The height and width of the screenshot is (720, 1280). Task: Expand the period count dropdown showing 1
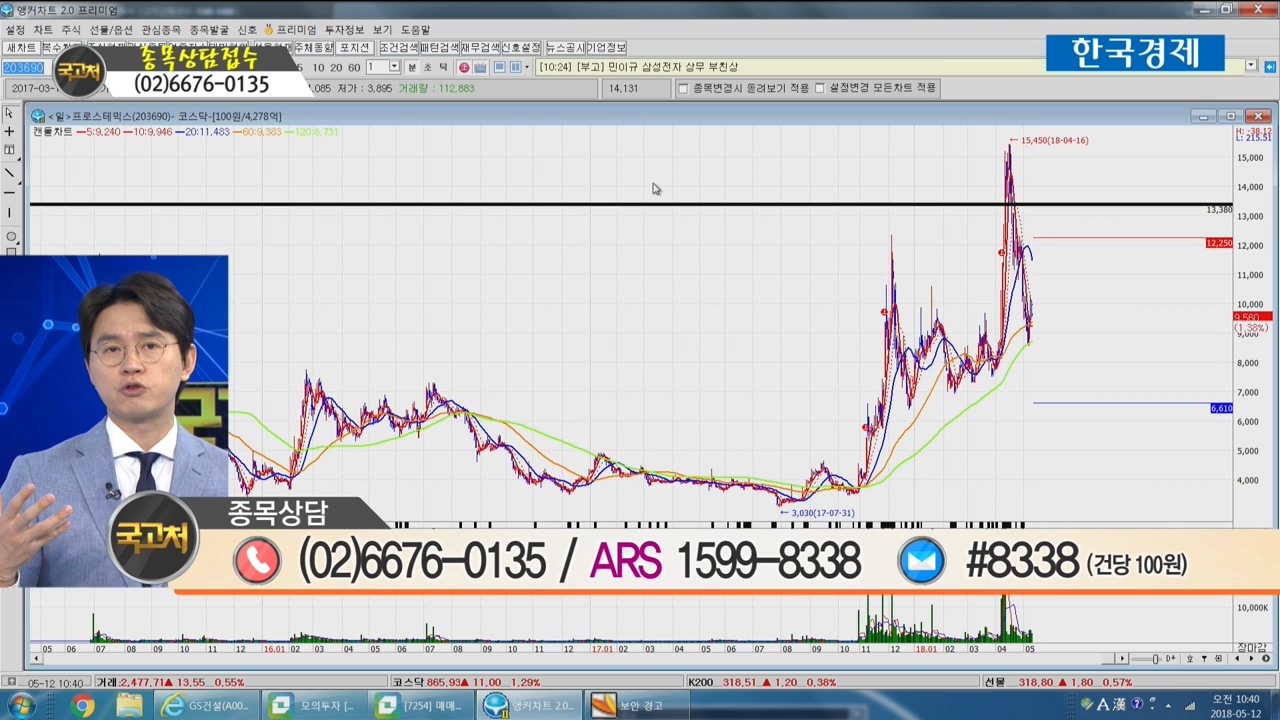[x=394, y=67]
